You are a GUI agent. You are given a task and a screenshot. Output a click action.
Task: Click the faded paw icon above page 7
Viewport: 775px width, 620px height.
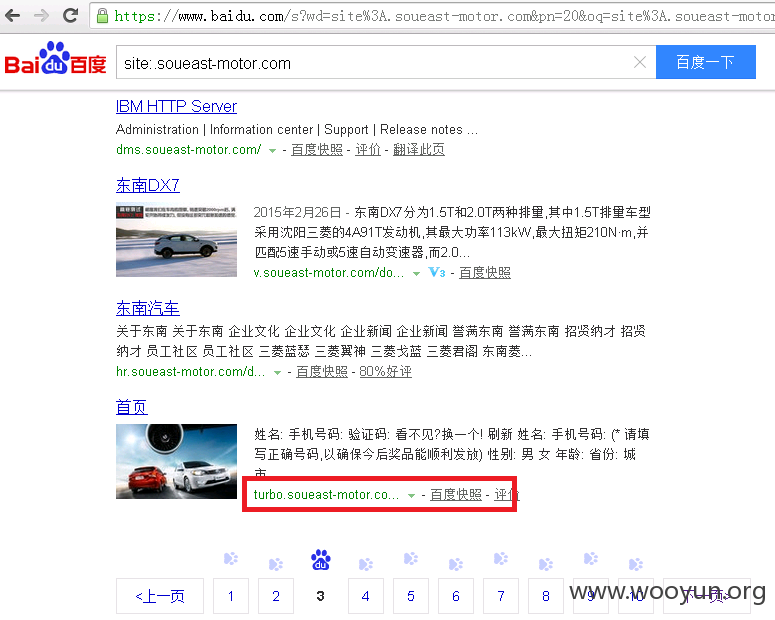[501, 559]
